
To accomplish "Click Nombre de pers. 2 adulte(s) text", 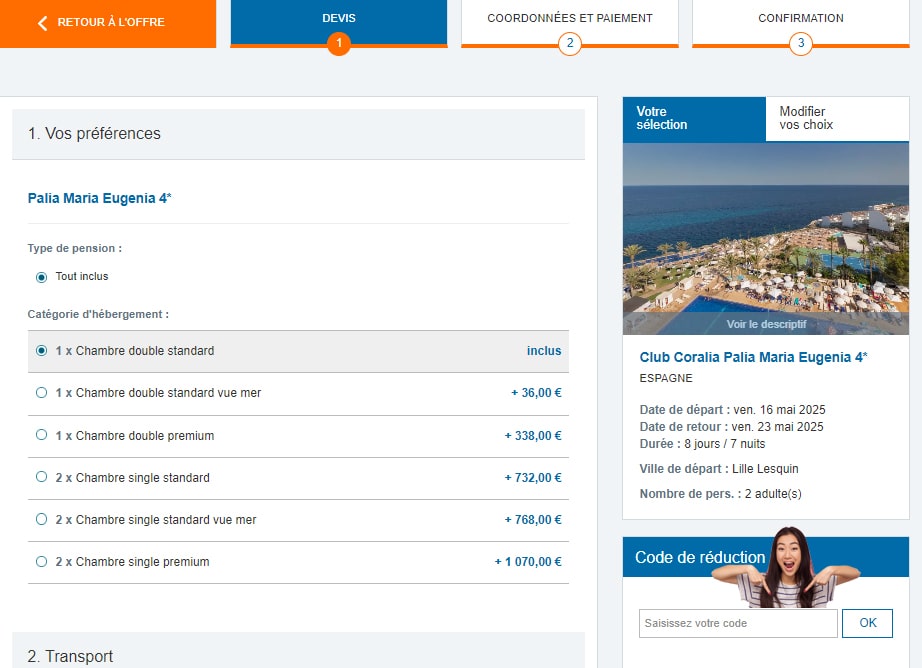I will [720, 494].
